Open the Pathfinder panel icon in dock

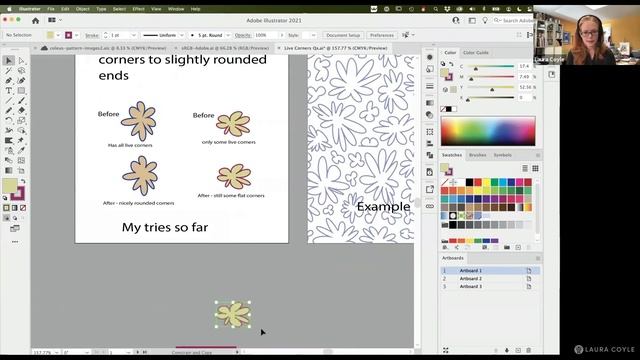click(429, 155)
